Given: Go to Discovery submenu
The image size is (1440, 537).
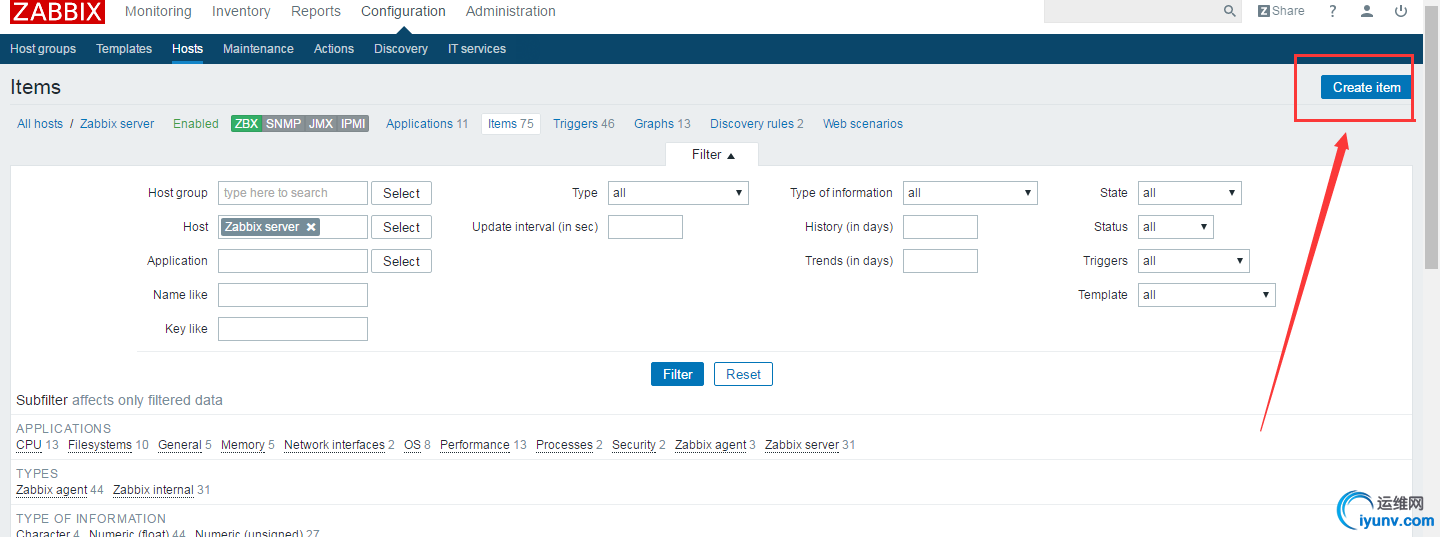Looking at the screenshot, I should click(x=401, y=49).
